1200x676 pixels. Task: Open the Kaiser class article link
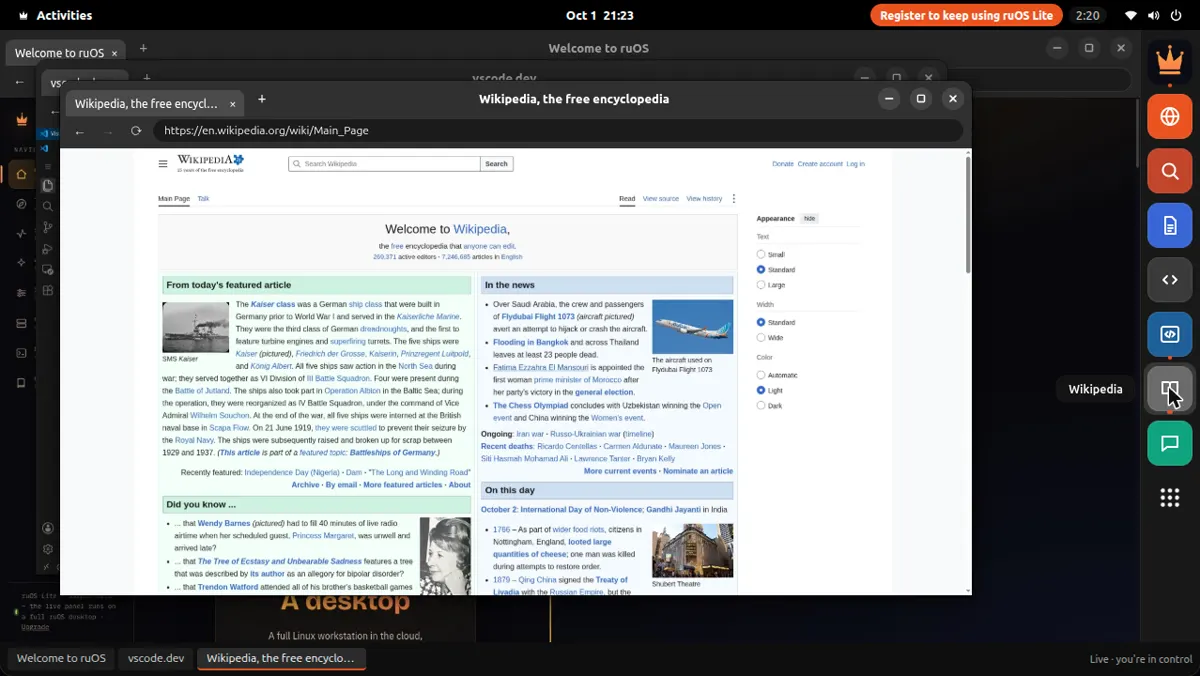[273, 304]
